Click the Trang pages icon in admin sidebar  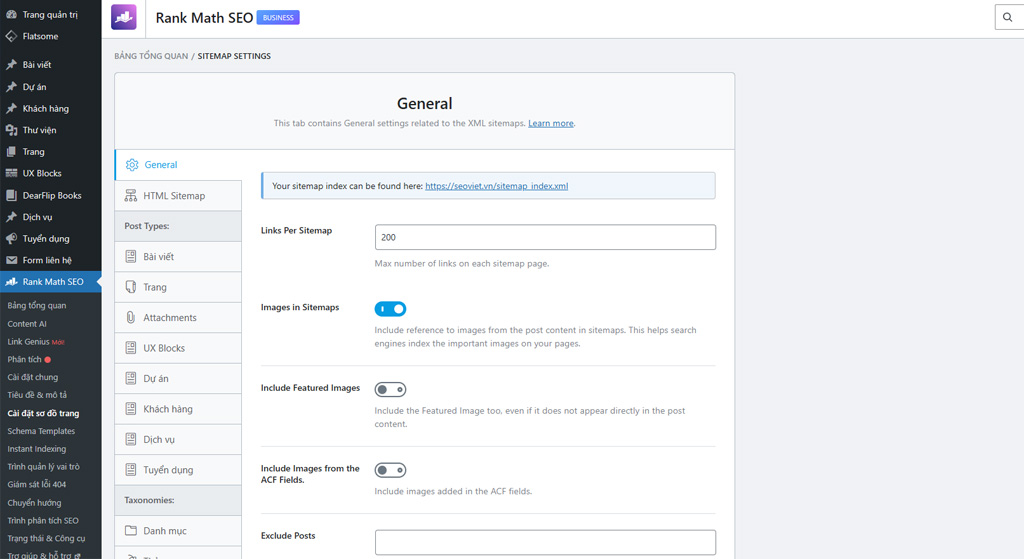click(11, 152)
